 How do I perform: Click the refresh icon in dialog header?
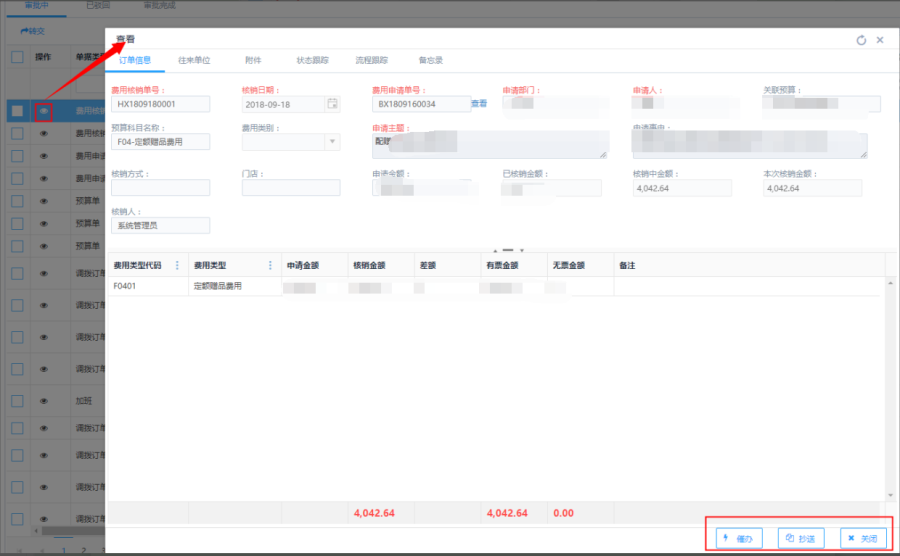[861, 40]
